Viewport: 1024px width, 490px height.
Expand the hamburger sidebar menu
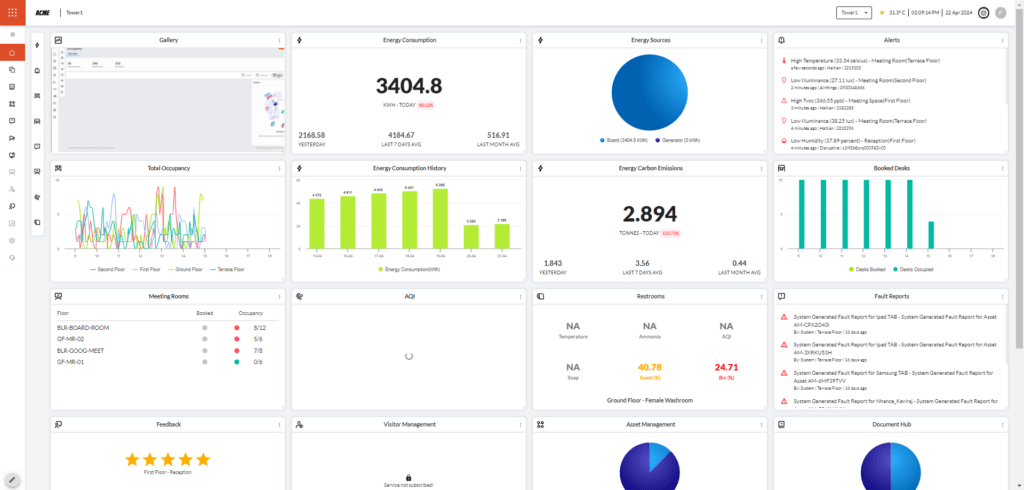click(x=12, y=35)
